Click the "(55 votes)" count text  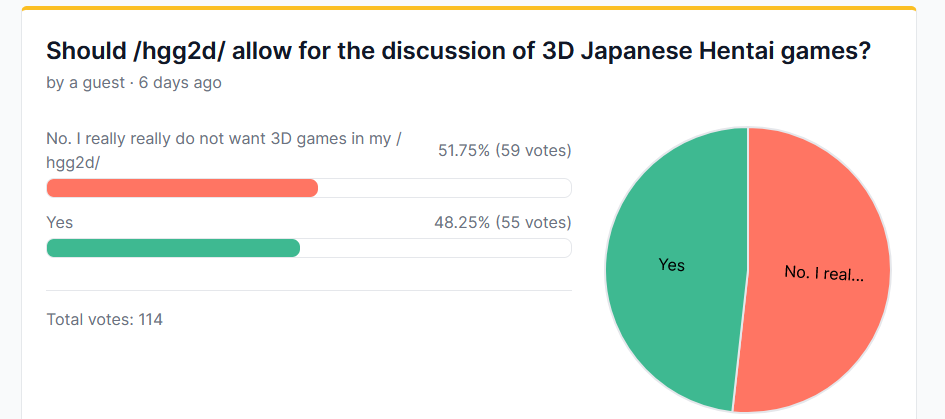click(533, 222)
